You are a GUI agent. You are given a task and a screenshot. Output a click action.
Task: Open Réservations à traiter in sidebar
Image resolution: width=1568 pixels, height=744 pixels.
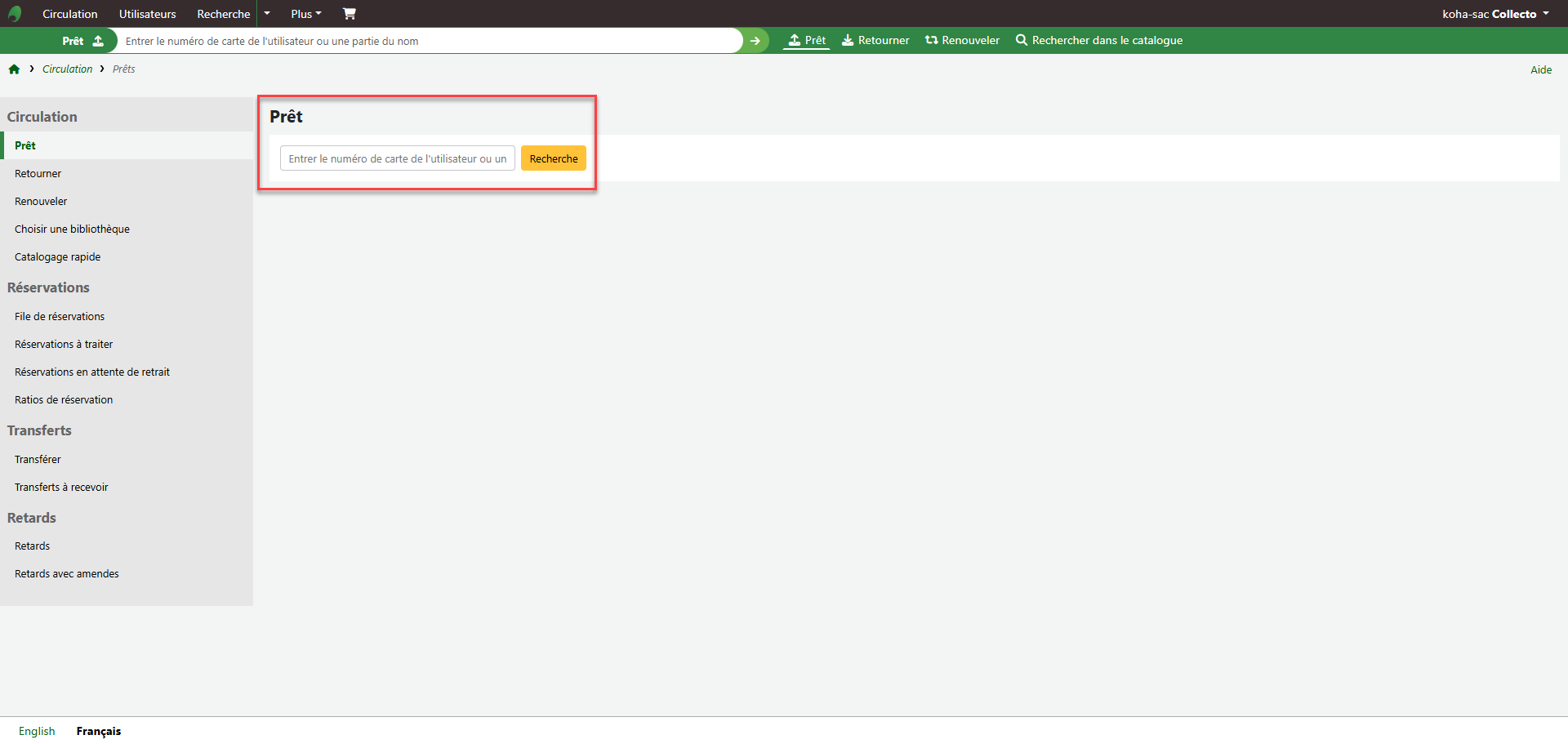click(64, 344)
